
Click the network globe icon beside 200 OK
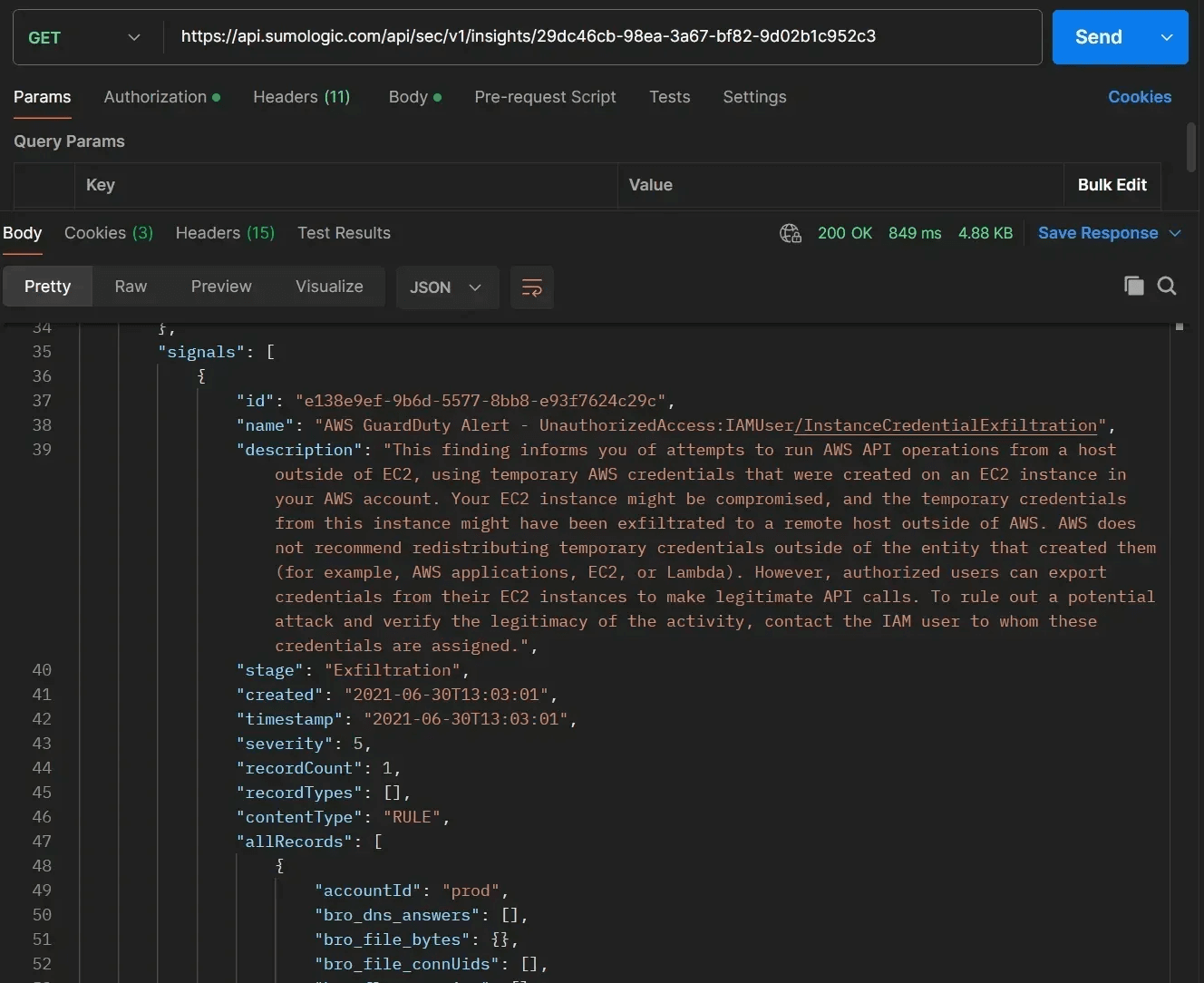[x=790, y=234]
